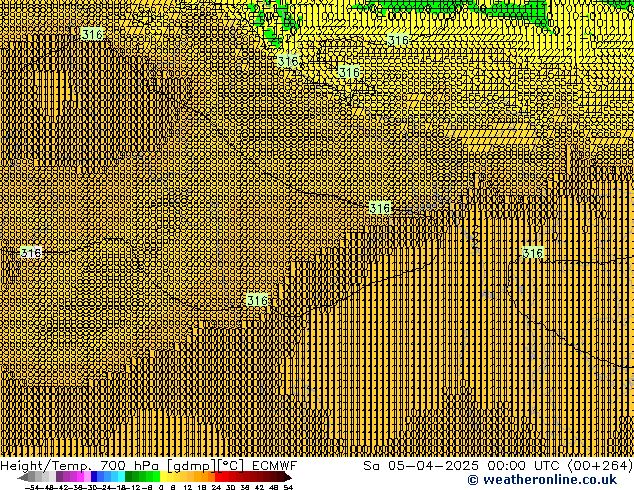Click the "54" legend scale label
Viewport: 634px width, 490px height.
click(288, 487)
